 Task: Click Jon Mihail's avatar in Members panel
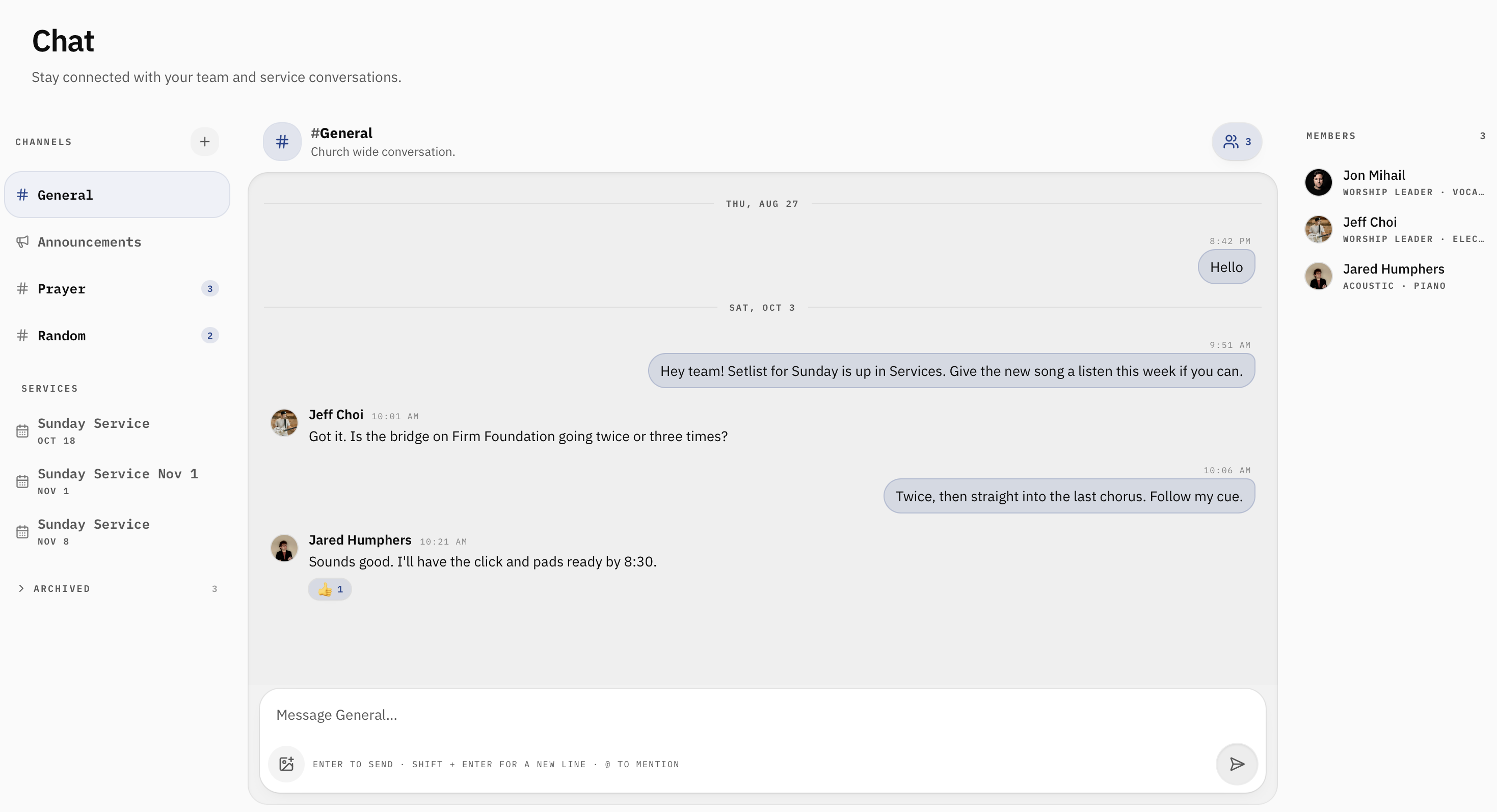pyautogui.click(x=1319, y=182)
